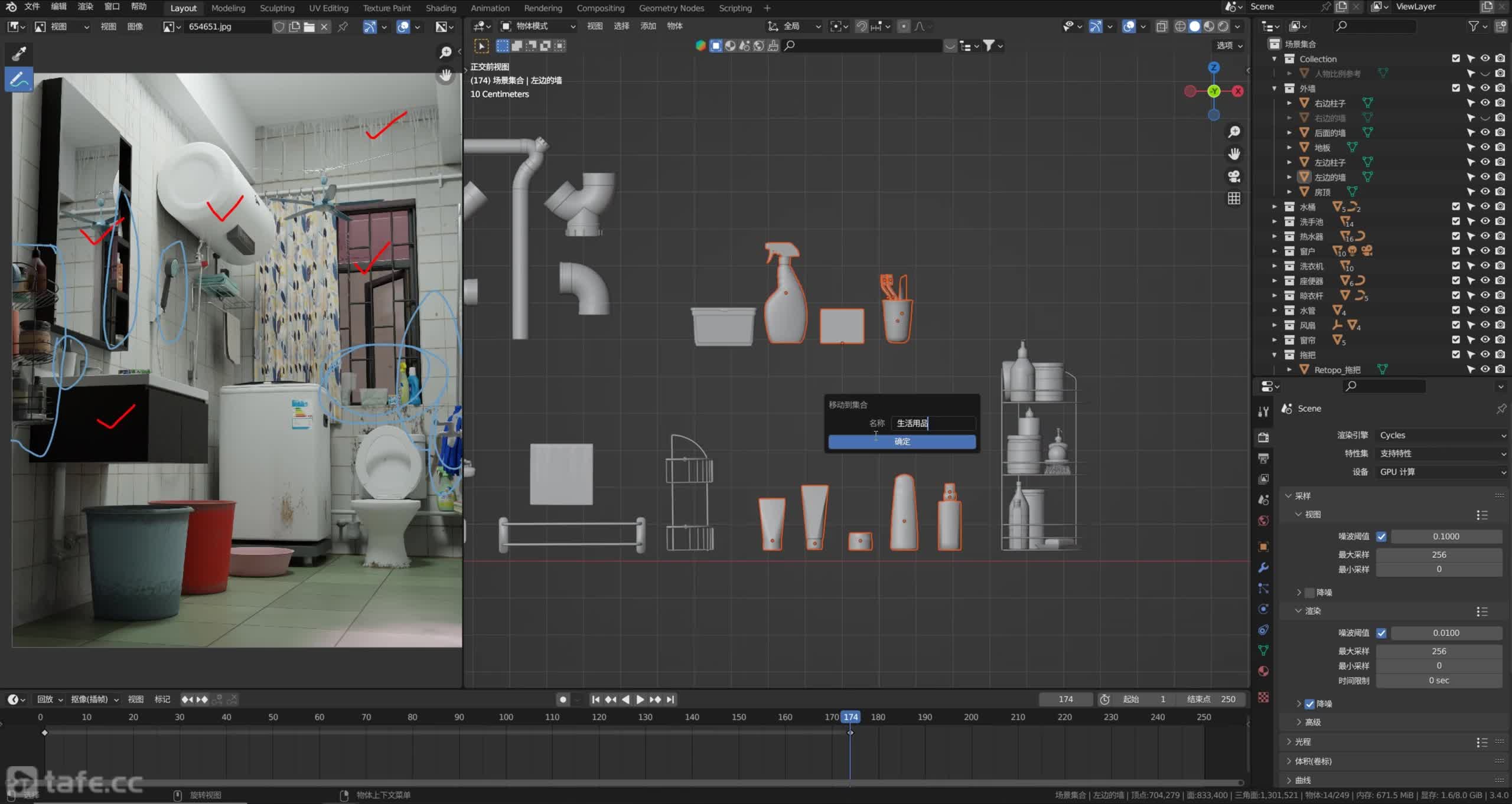Open the Material properties tab icon
This screenshot has height=804, width=1512.
click(x=1263, y=671)
